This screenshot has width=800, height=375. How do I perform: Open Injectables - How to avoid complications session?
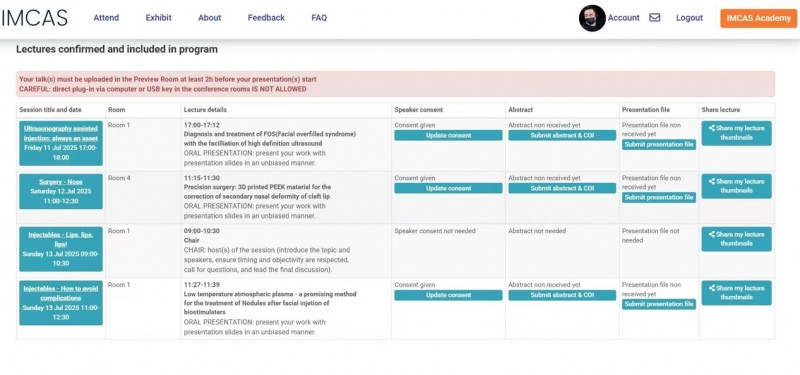pyautogui.click(x=61, y=293)
